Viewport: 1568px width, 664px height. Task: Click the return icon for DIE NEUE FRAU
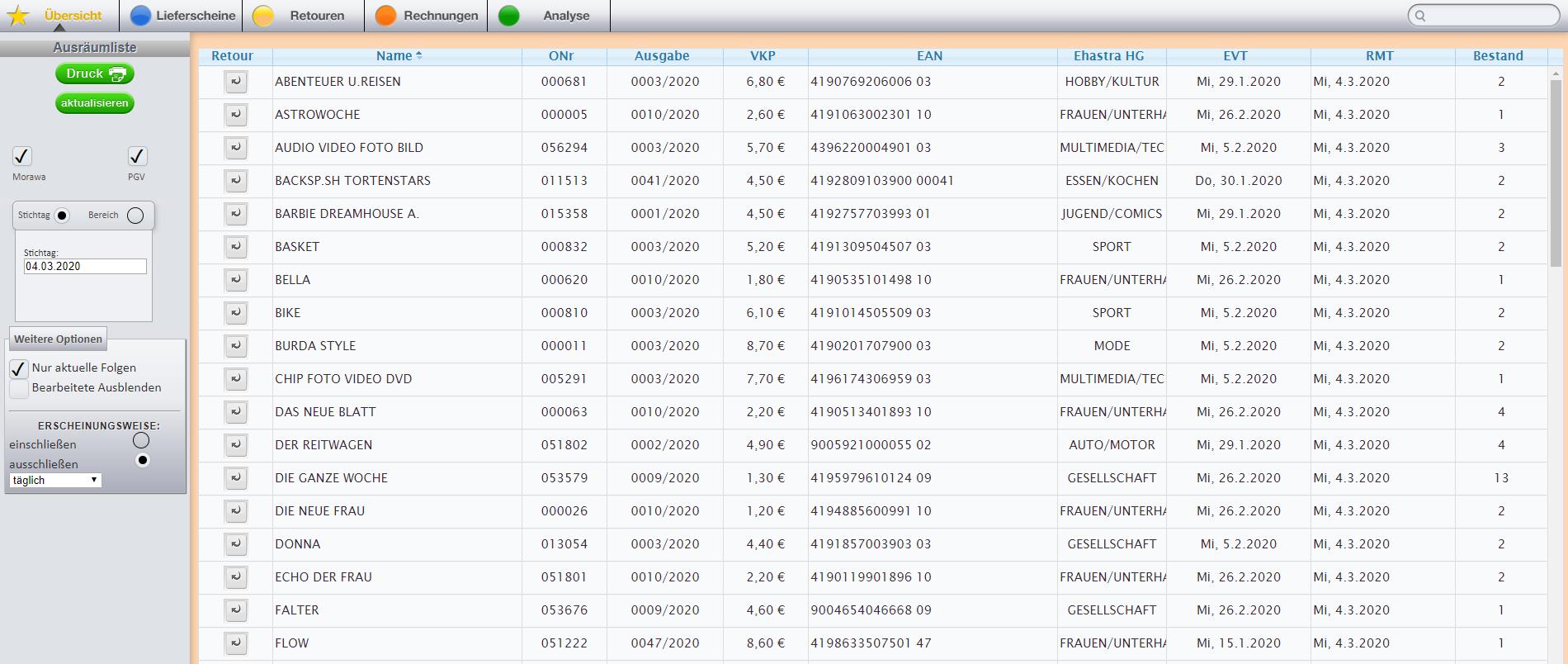pyautogui.click(x=236, y=511)
